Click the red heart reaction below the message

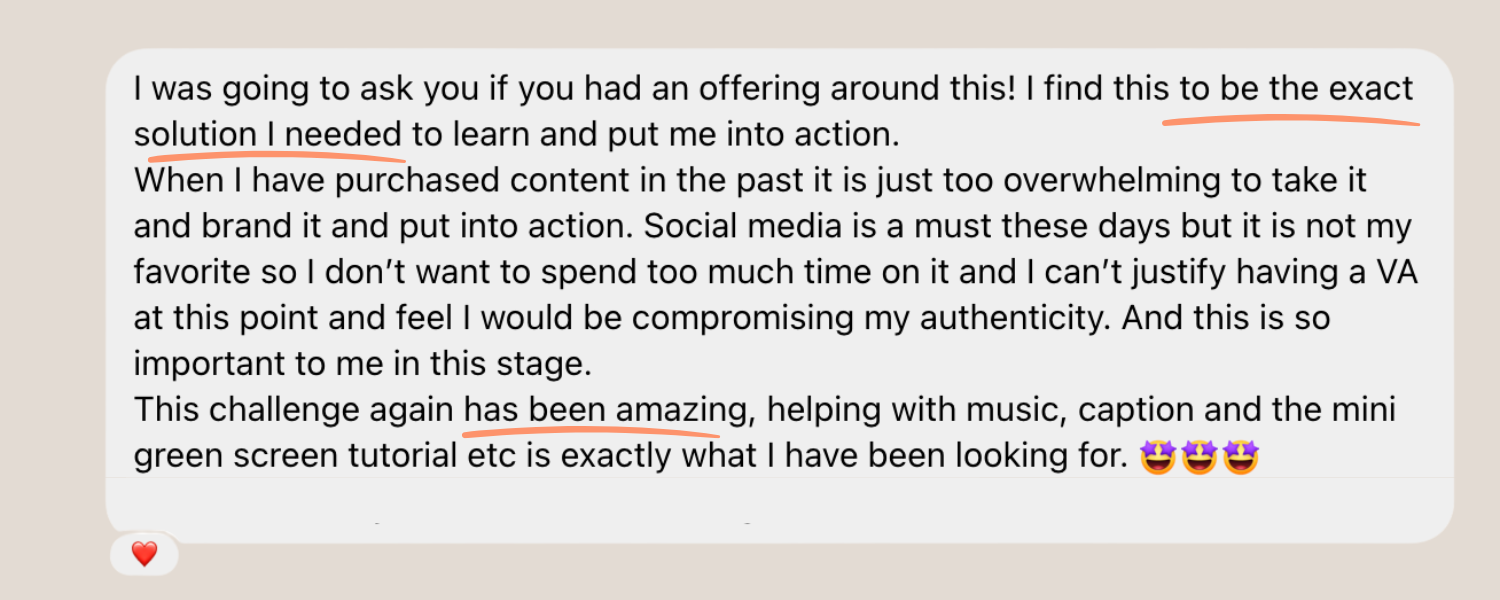pyautogui.click(x=145, y=554)
